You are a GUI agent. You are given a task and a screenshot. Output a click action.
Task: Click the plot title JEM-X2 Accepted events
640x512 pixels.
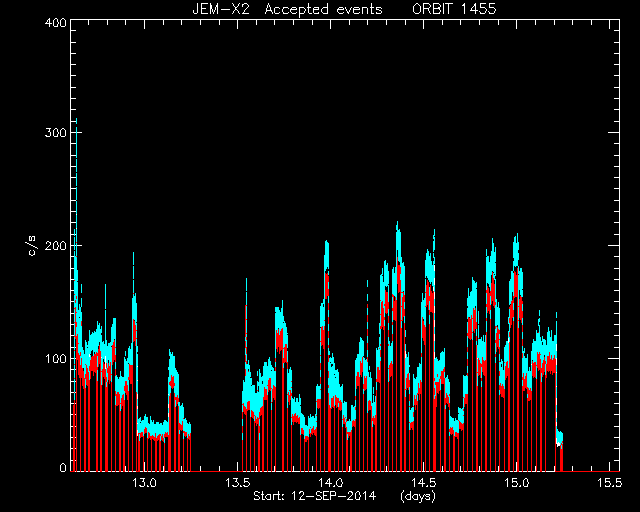(287, 9)
